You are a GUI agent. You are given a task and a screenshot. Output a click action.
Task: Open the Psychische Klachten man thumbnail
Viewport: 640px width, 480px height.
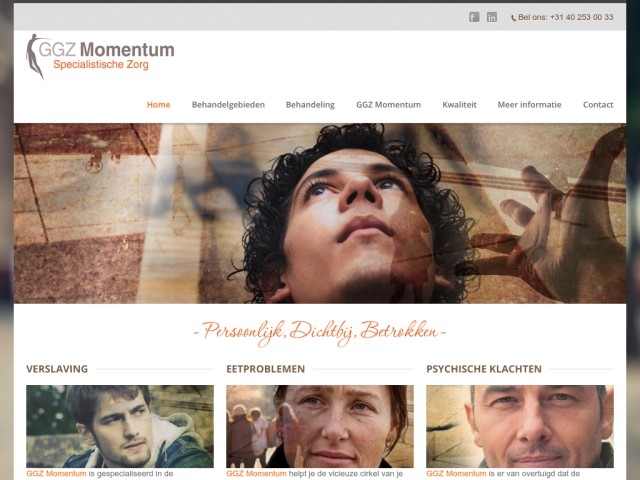(520, 426)
